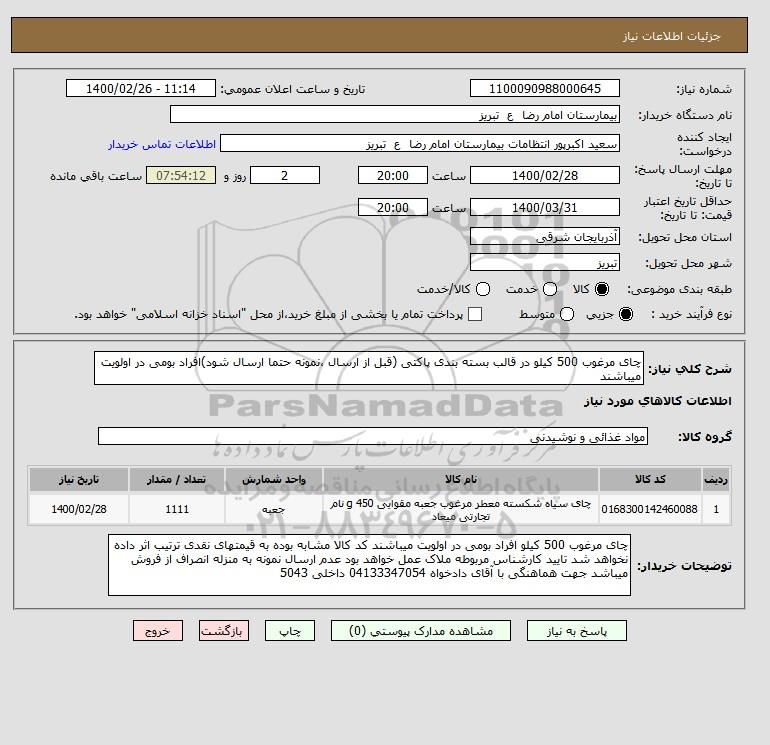Image resolution: width=770 pixels, height=745 pixels.
Task: Click the مشاهده مدارک پیوستی (0) button
Action: click(x=421, y=631)
